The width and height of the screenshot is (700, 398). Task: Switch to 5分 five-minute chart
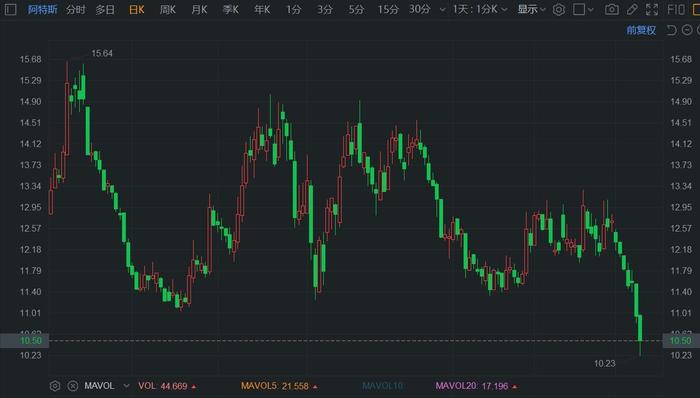pos(356,9)
